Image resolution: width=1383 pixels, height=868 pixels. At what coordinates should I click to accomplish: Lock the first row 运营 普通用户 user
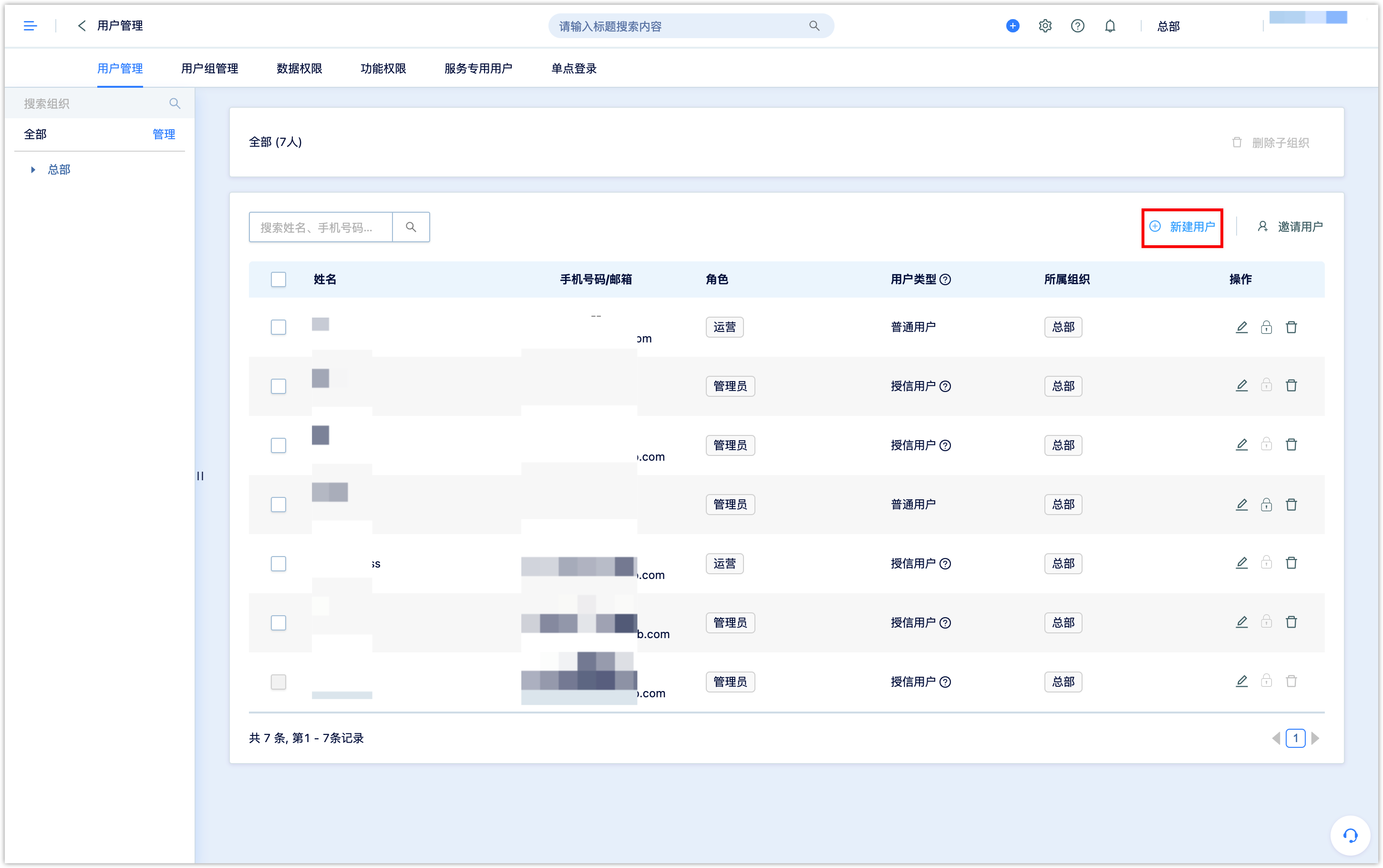pos(1266,327)
